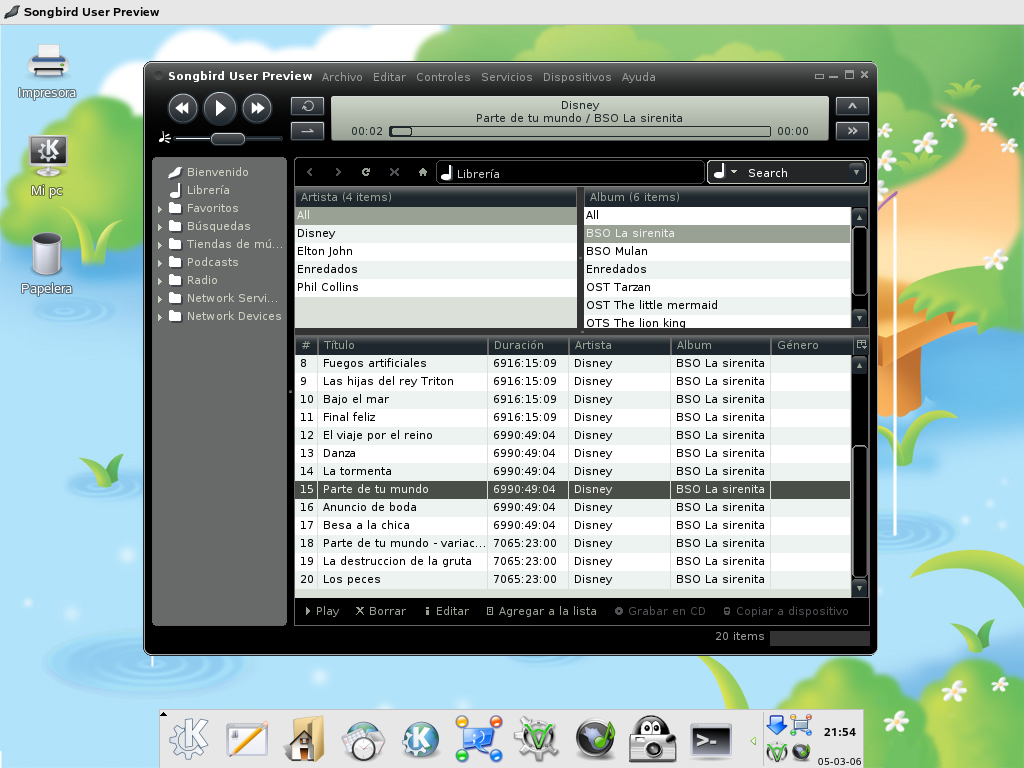The height and width of the screenshot is (768, 1024).
Task: Open the home folder taskbar icon
Action: [x=306, y=739]
